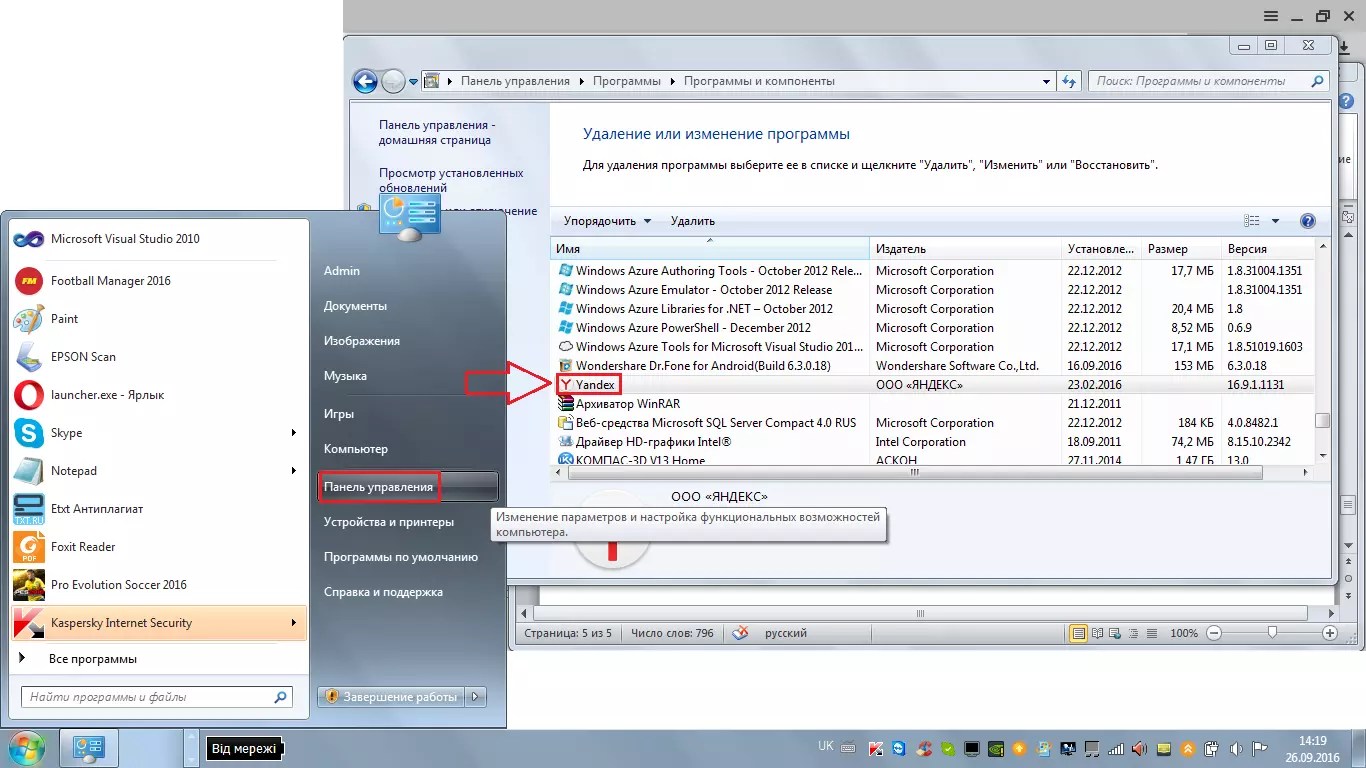
Task: Select the Yandex entry in the program list
Action: 595,385
